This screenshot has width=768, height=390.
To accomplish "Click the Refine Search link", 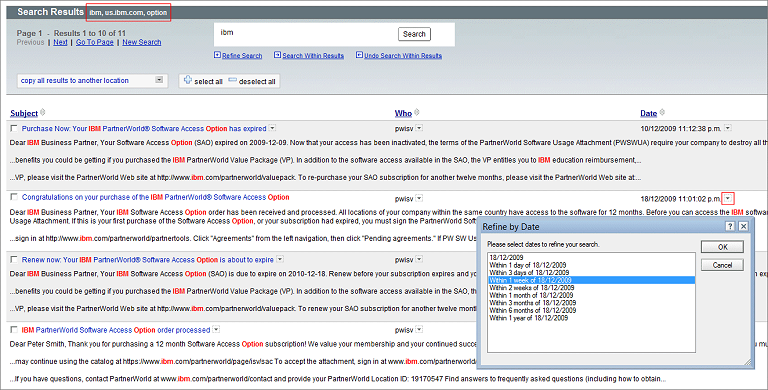I will pos(242,56).
